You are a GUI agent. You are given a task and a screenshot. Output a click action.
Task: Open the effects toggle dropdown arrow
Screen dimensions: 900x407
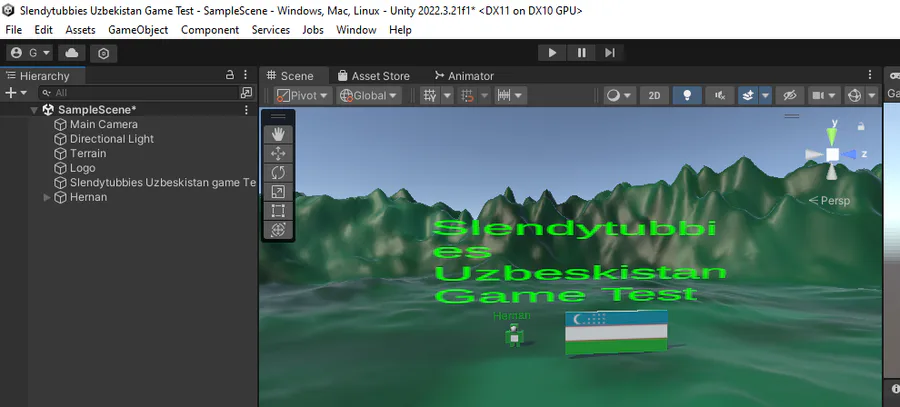(765, 95)
